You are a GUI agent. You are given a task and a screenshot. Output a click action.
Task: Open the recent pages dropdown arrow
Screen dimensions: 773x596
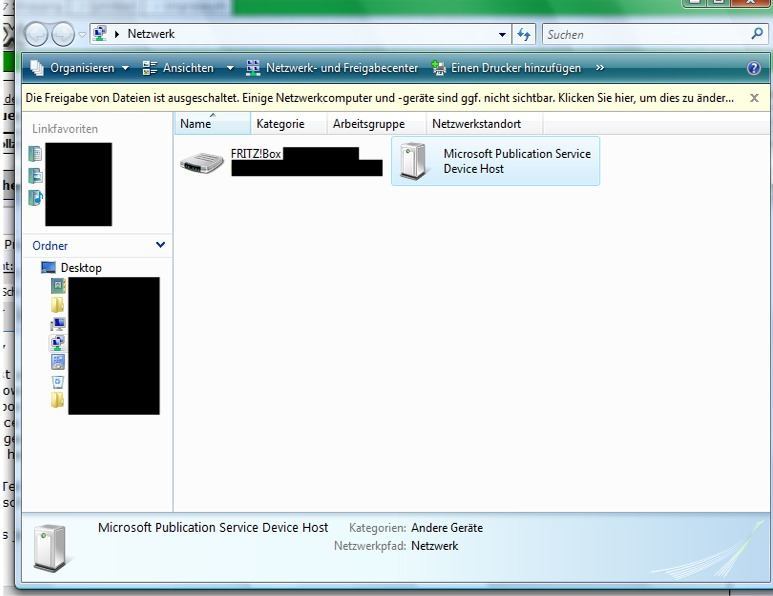point(82,35)
